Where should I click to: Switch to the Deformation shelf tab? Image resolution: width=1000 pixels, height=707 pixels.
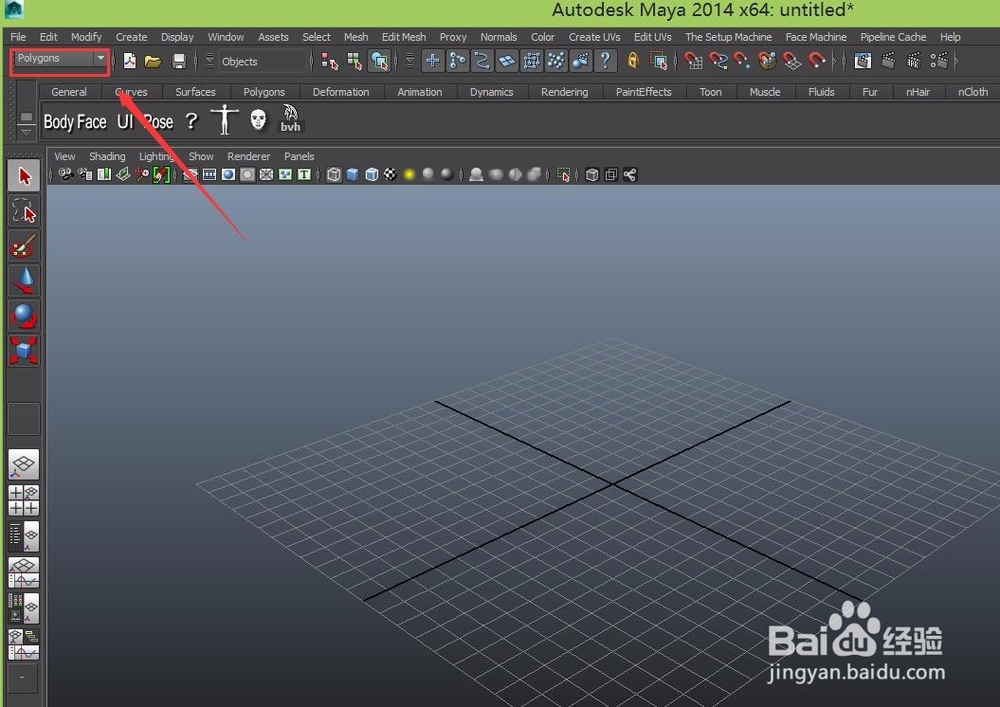point(341,92)
